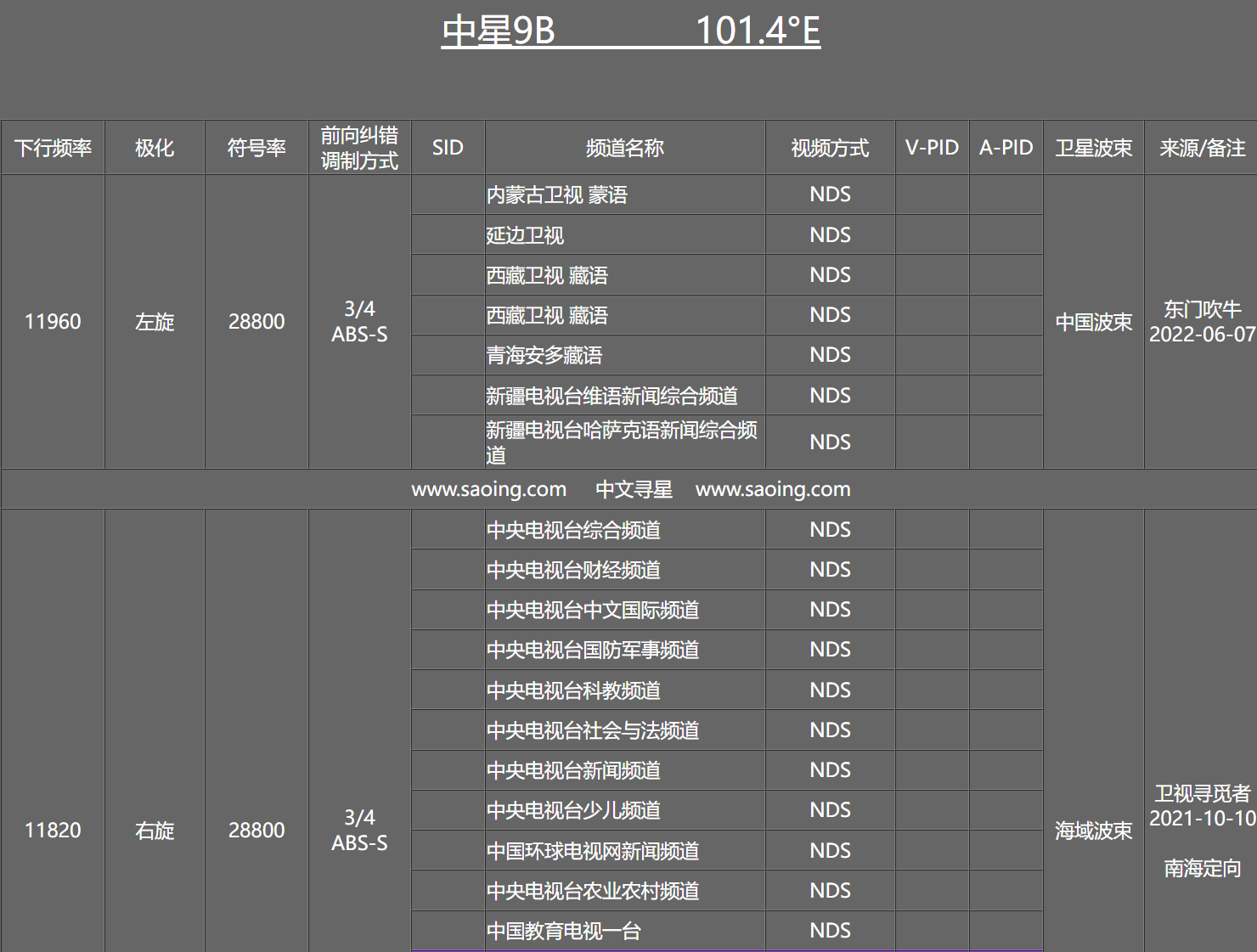Click the SID column header
The height and width of the screenshot is (952, 1257).
[448, 148]
